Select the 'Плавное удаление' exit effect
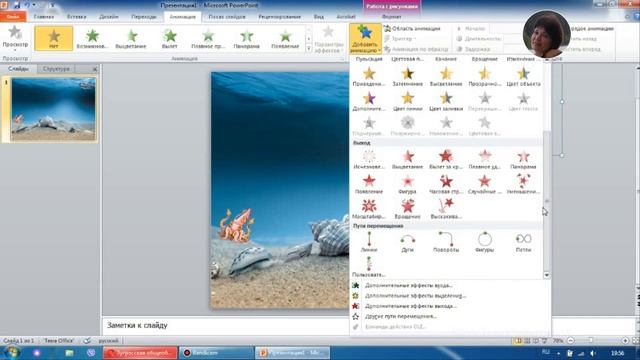 (484, 160)
